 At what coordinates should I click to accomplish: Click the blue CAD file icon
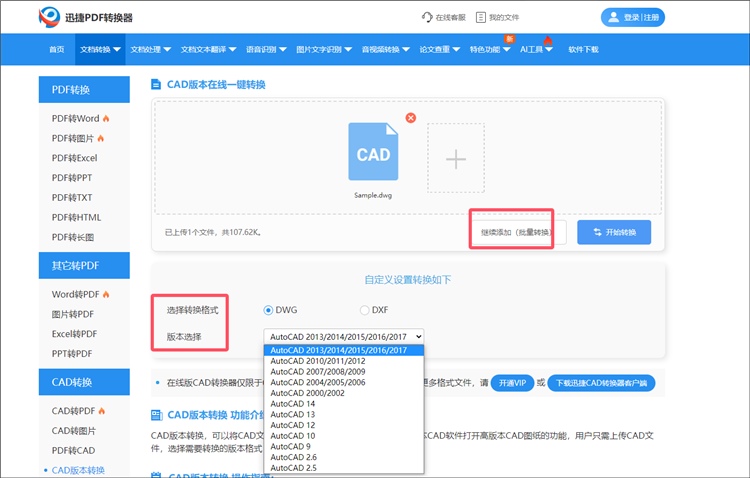(373, 153)
